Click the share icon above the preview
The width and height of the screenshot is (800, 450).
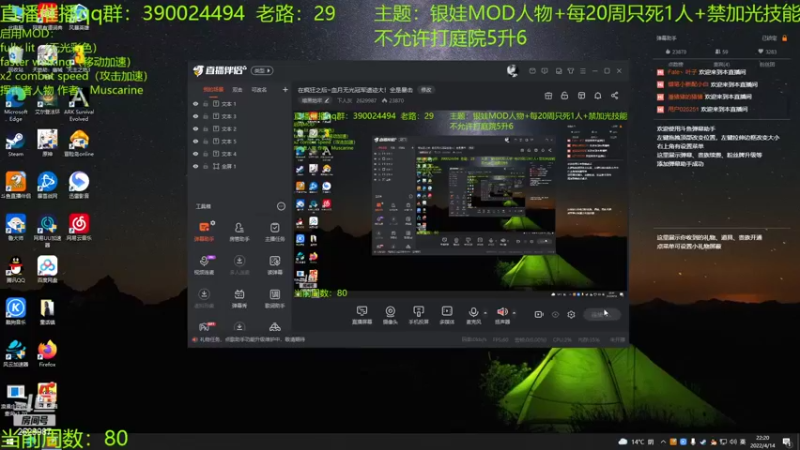(x=614, y=95)
